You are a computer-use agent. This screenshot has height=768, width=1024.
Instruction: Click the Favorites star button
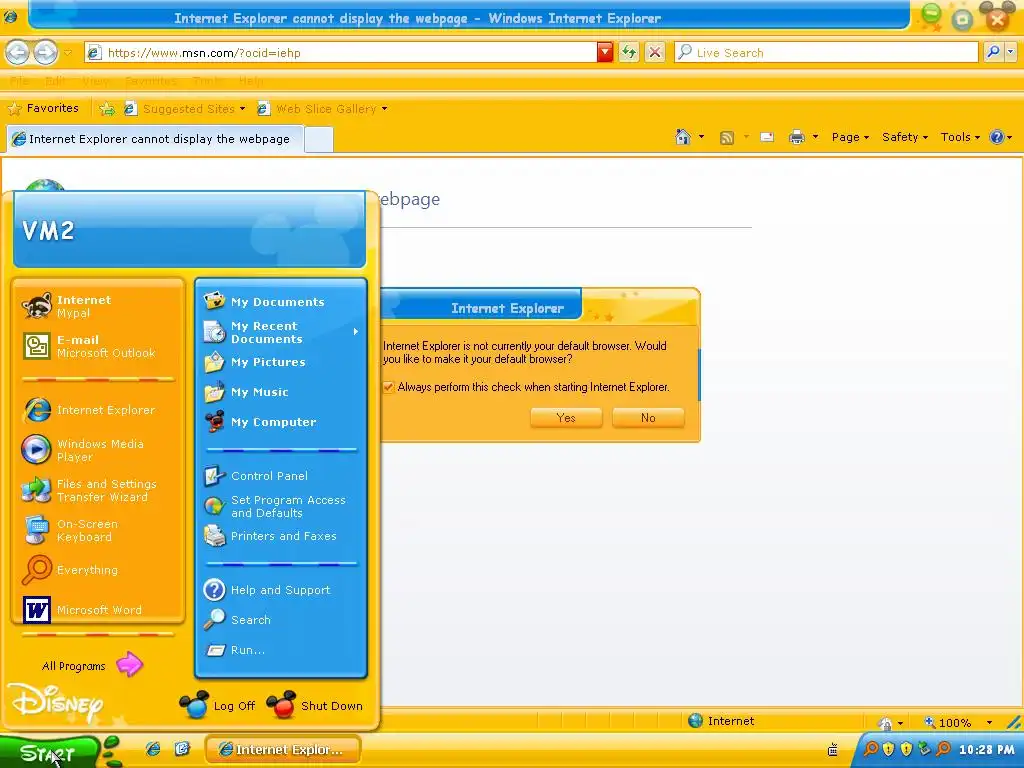(43, 108)
